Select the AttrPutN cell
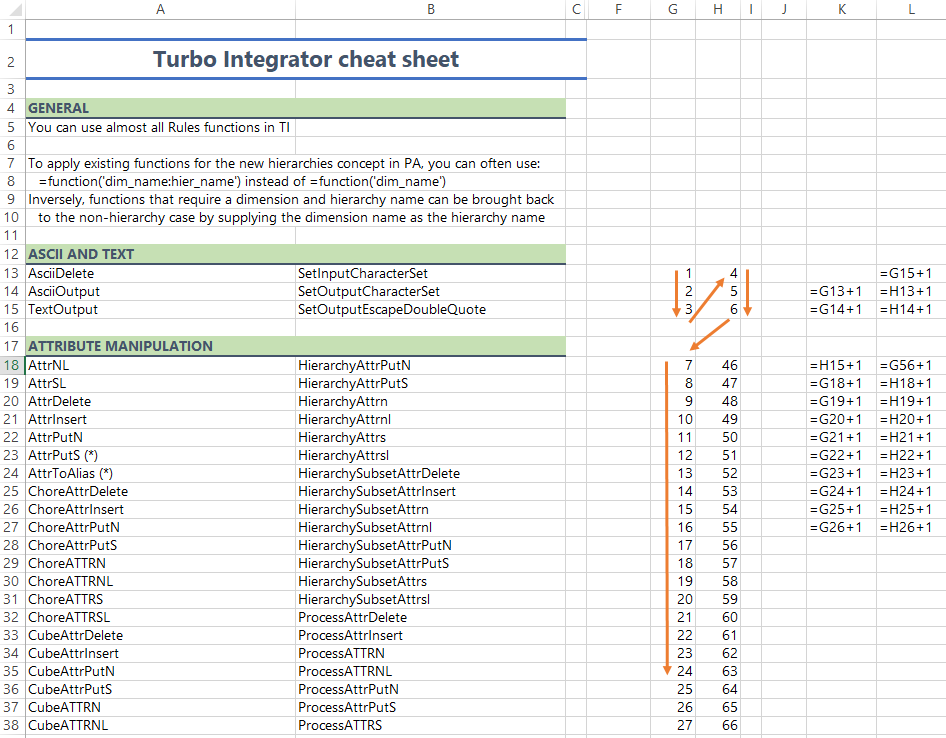Image resolution: width=946 pixels, height=738 pixels. 160,437
